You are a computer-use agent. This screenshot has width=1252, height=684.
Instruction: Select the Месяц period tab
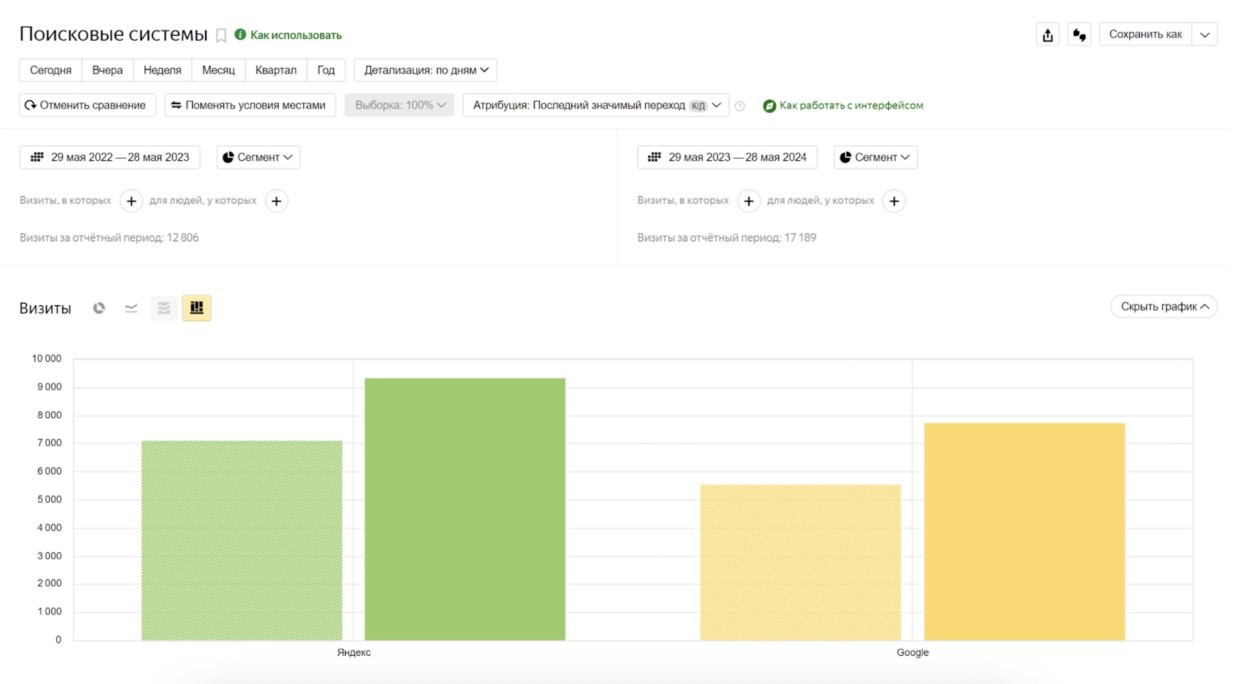click(x=218, y=70)
